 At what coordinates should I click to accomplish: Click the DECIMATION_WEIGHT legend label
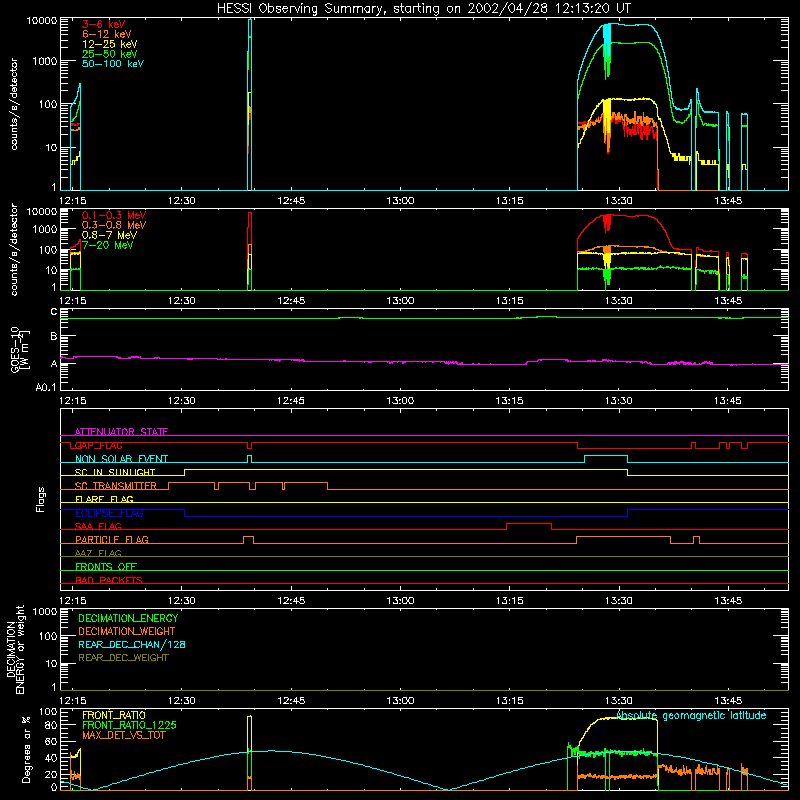[127, 631]
